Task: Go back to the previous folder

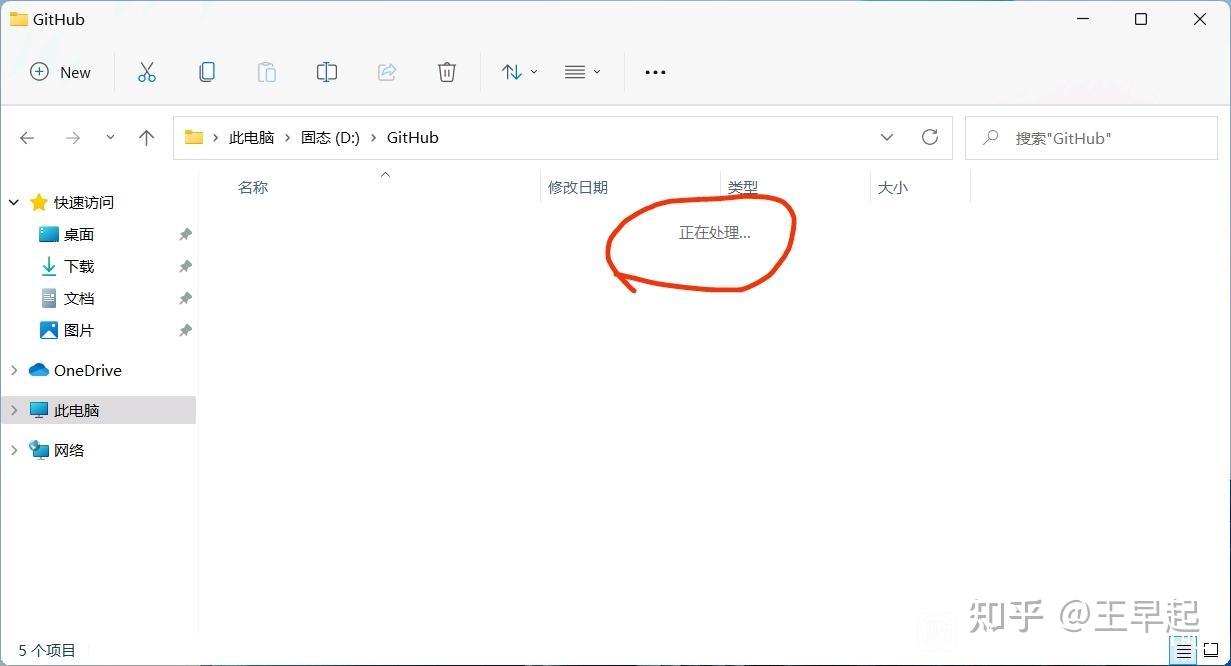Action: [27, 137]
